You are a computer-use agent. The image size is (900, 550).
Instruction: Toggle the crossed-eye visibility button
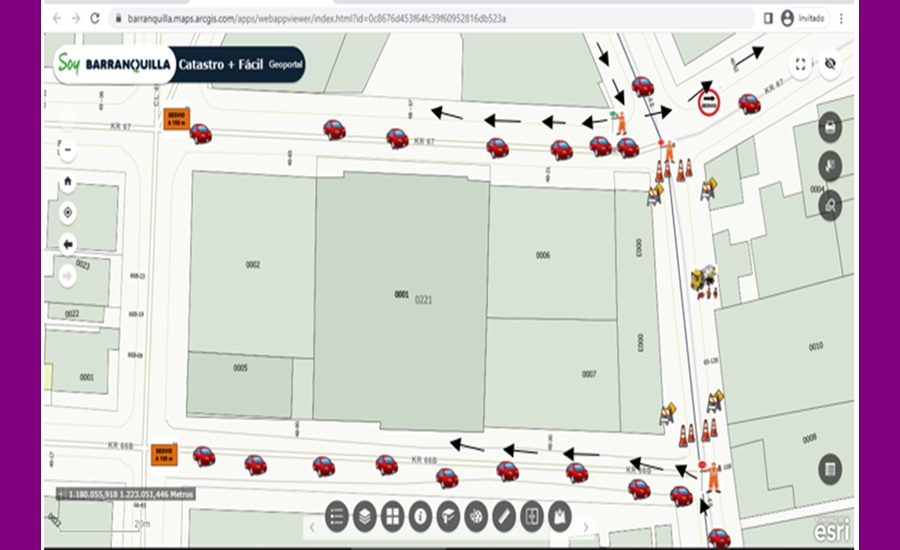(829, 65)
